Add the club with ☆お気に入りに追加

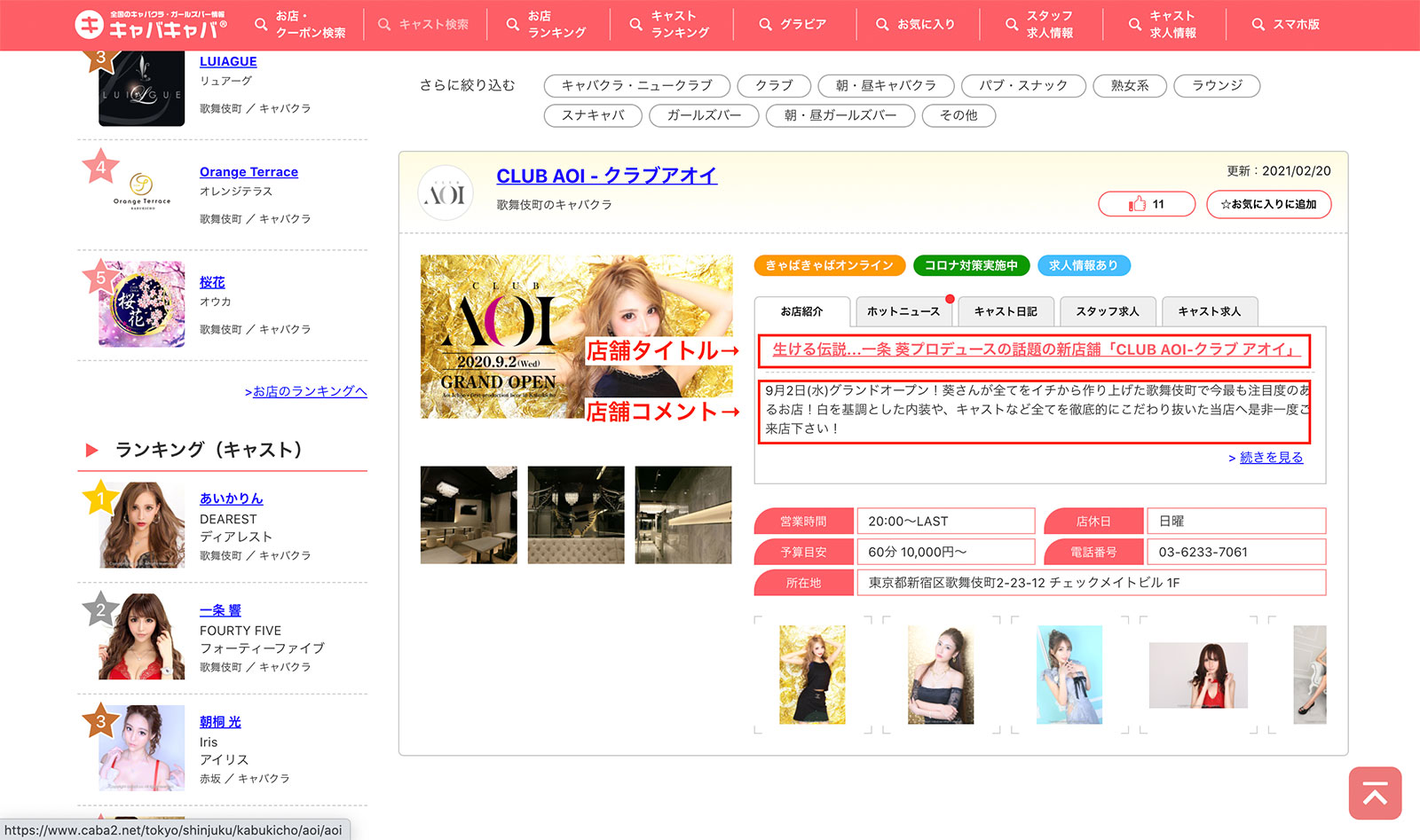point(1268,204)
